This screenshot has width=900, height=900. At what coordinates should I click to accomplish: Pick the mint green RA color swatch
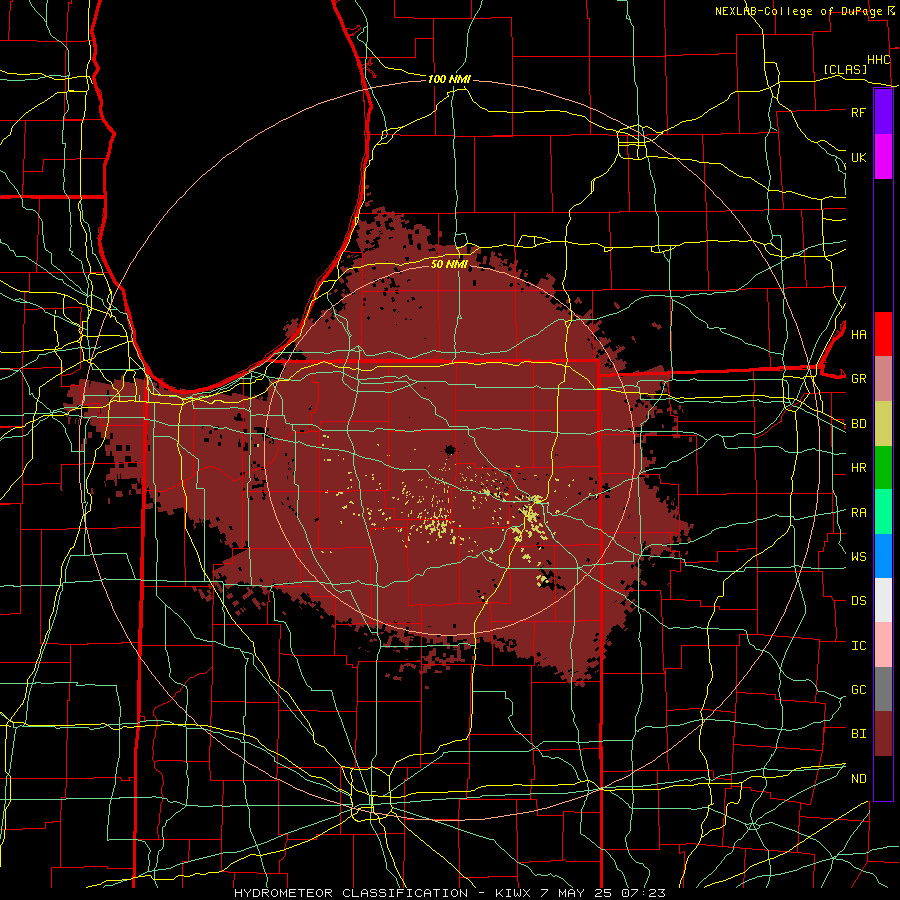883,512
